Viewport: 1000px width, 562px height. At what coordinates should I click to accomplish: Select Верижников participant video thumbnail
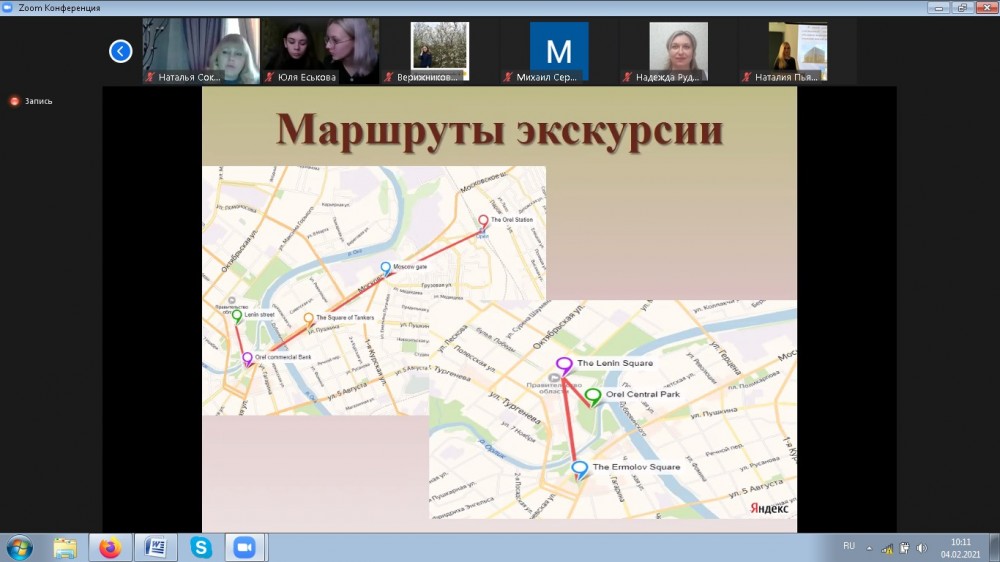(439, 50)
